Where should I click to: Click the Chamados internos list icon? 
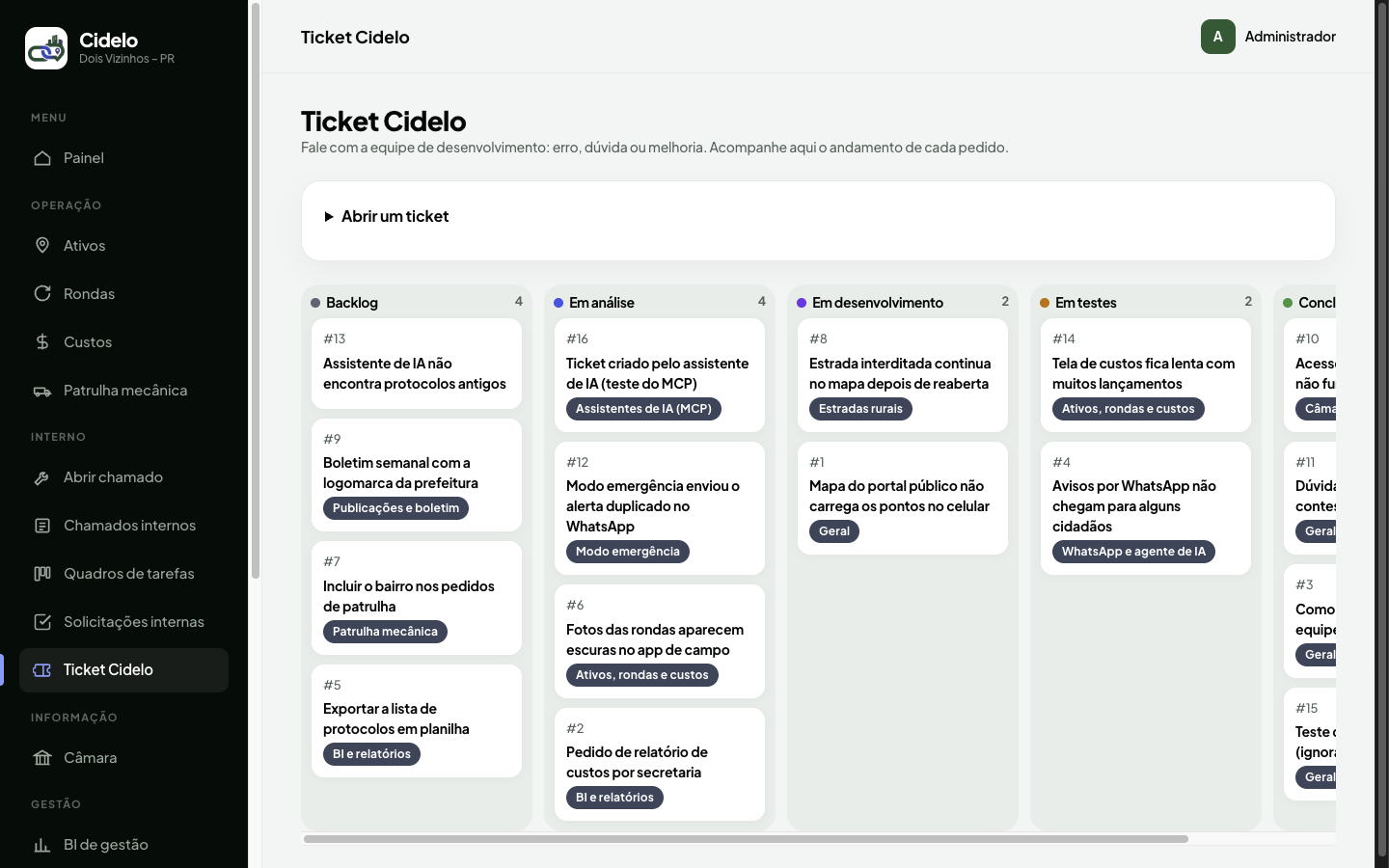coord(42,526)
